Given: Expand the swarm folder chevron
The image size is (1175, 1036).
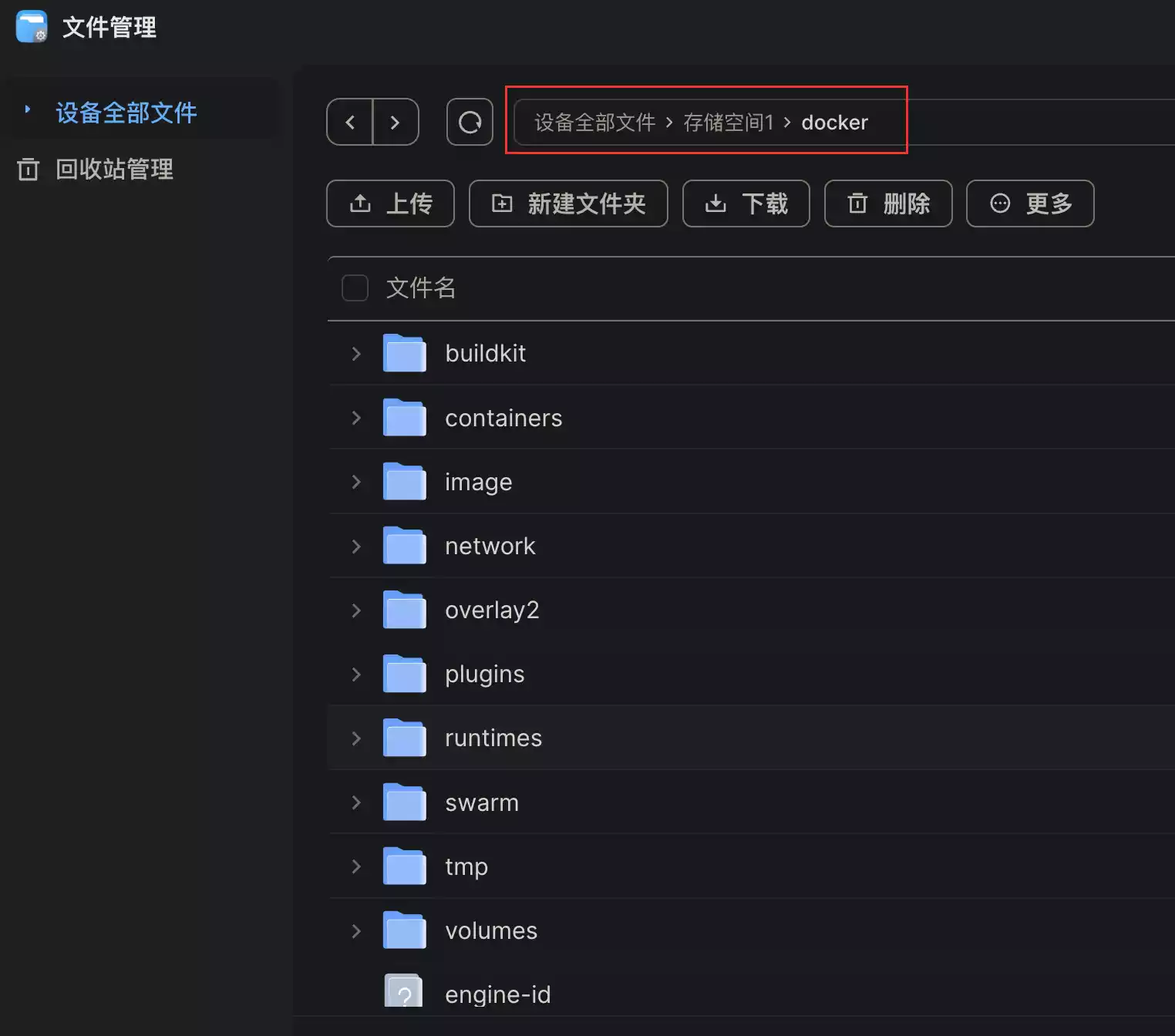Looking at the screenshot, I should click(x=356, y=802).
